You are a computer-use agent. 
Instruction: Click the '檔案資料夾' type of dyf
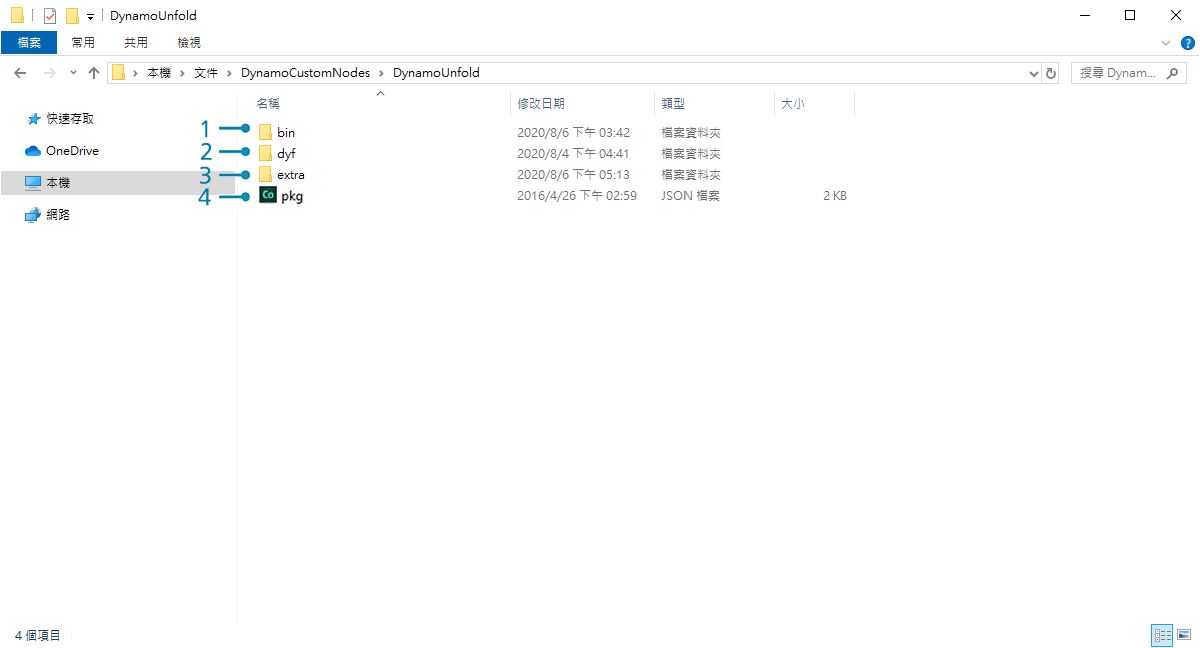pos(691,154)
